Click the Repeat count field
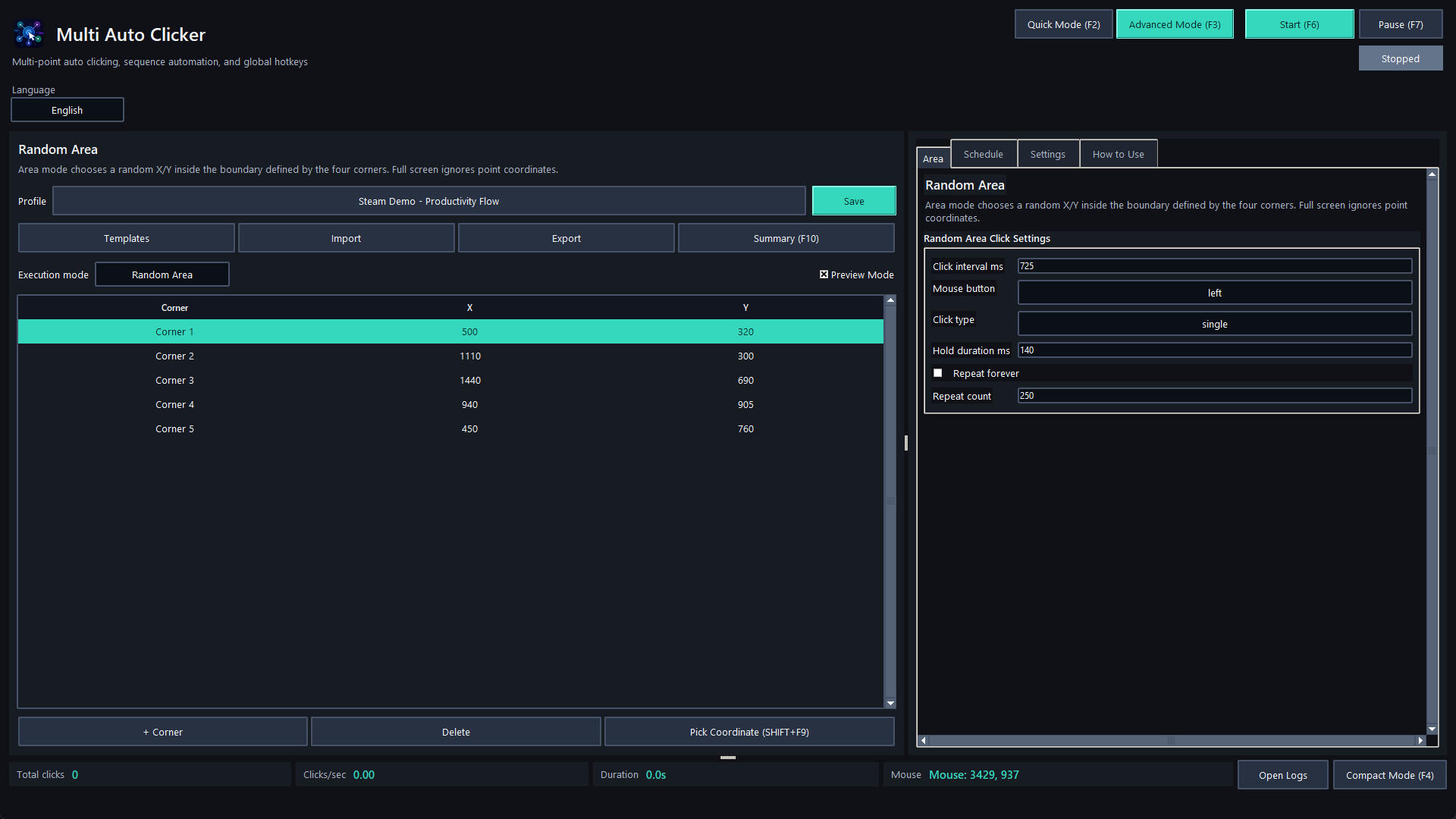 [x=1214, y=396]
